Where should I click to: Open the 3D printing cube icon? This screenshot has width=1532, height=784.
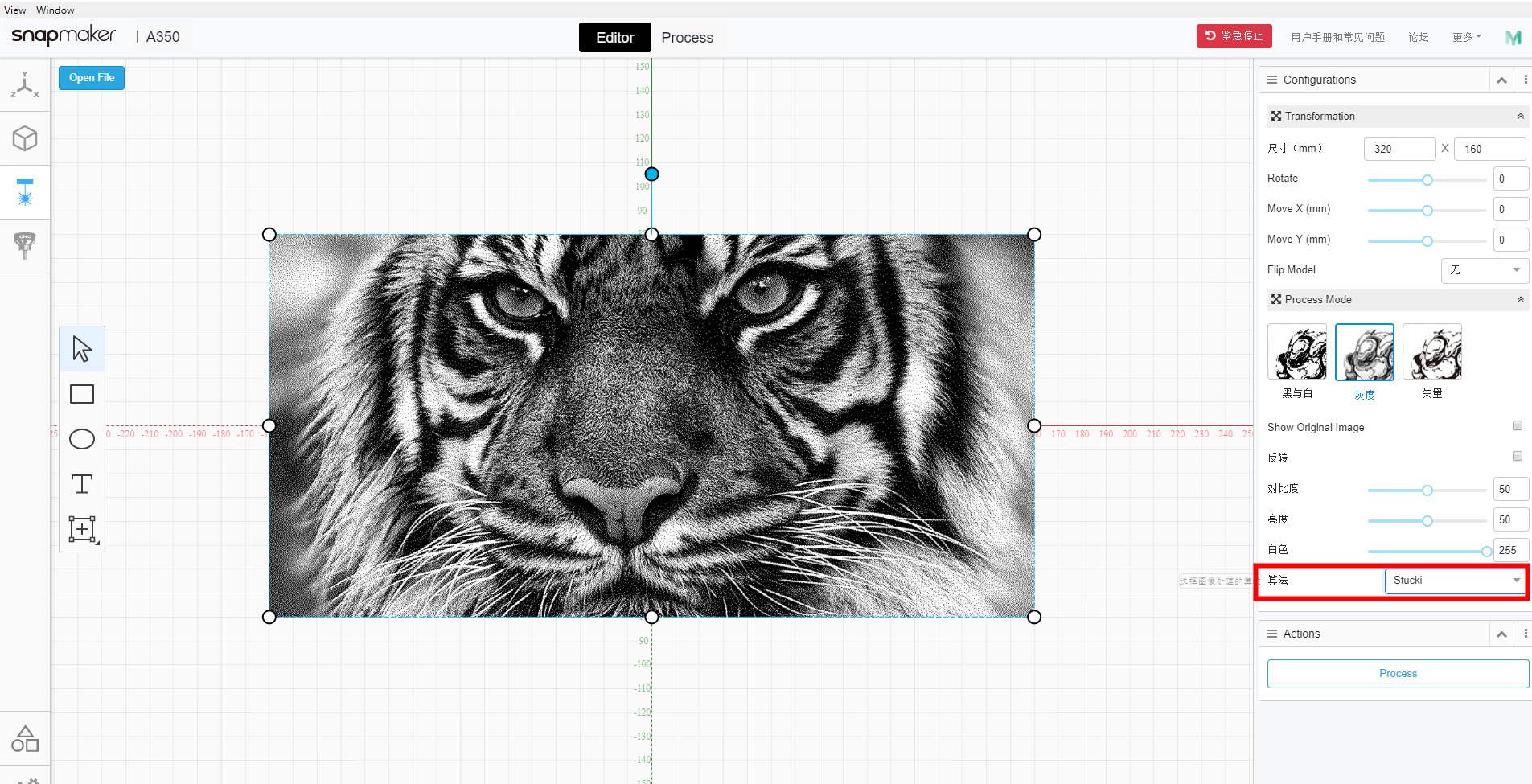(25, 138)
